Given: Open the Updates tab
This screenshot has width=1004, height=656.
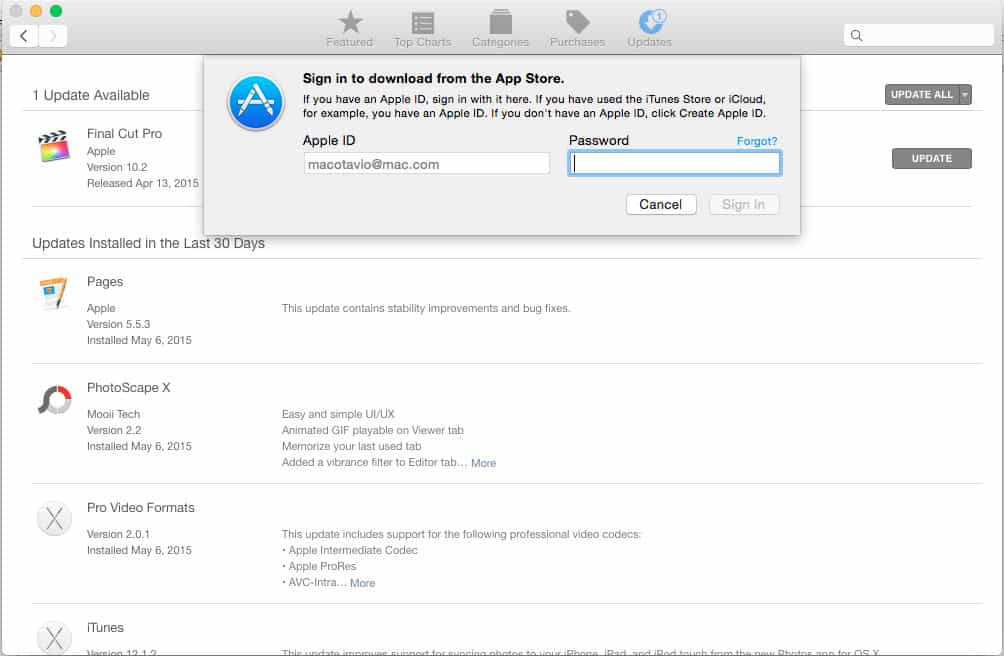Looking at the screenshot, I should (x=650, y=29).
